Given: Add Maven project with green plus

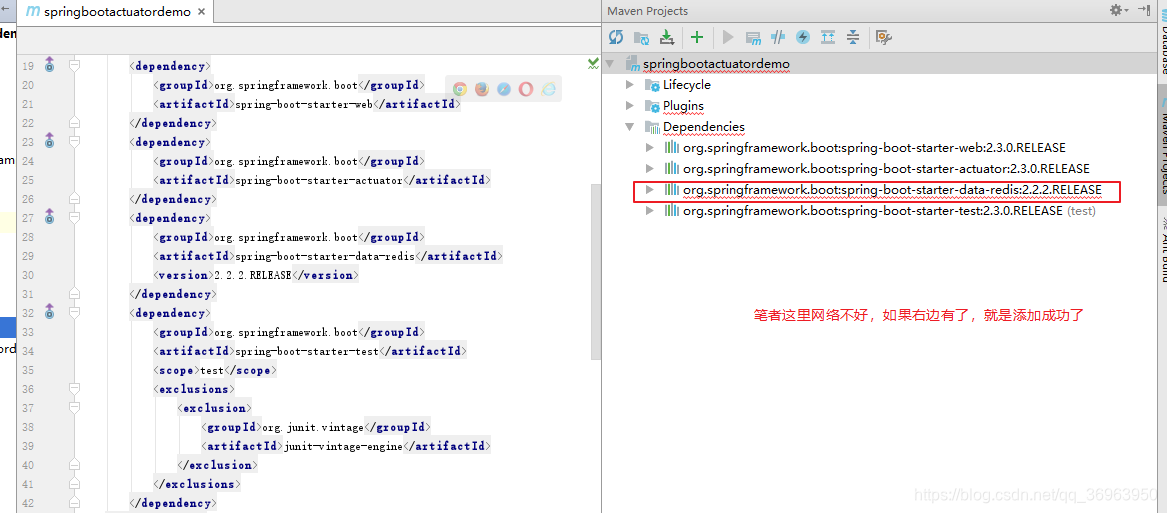Looking at the screenshot, I should click(x=697, y=37).
